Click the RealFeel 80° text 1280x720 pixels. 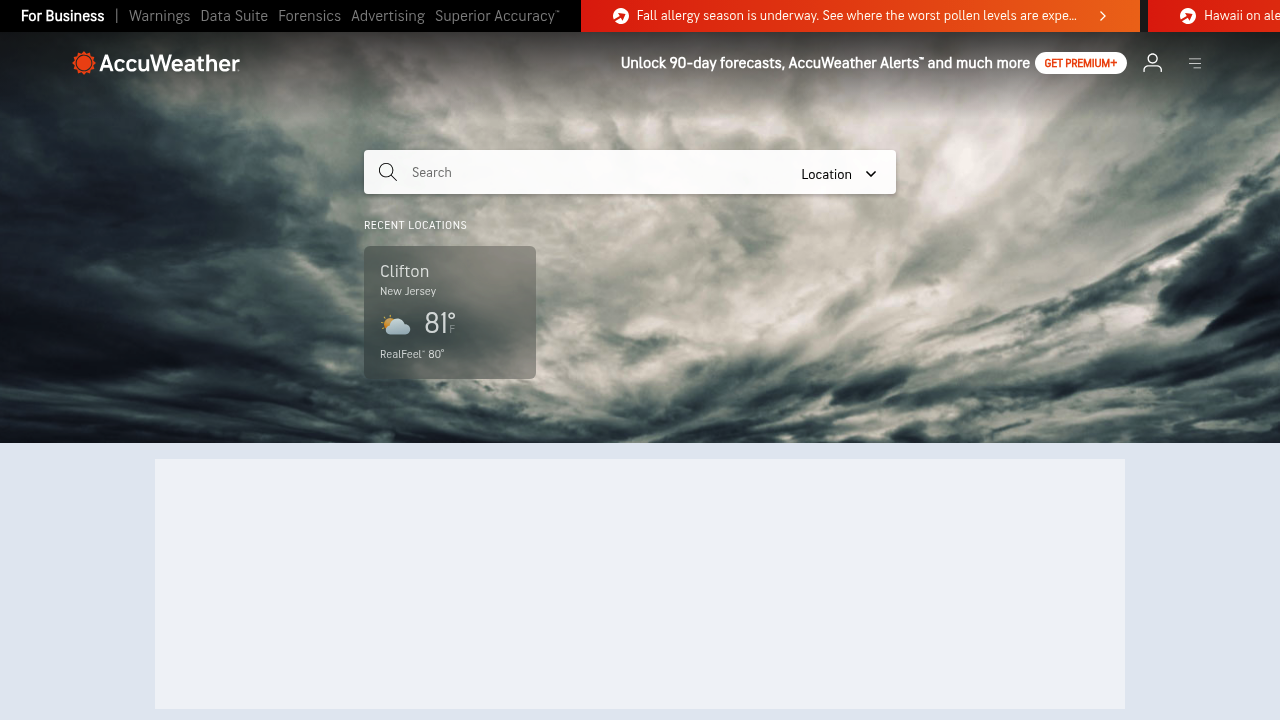[x=412, y=354]
